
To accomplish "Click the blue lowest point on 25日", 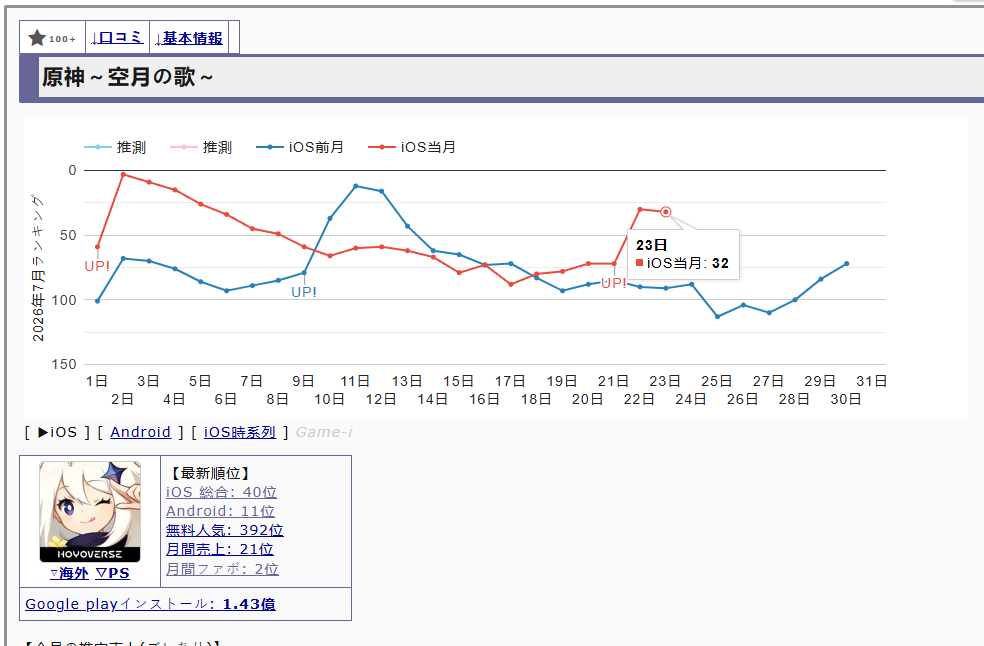I will point(717,316).
